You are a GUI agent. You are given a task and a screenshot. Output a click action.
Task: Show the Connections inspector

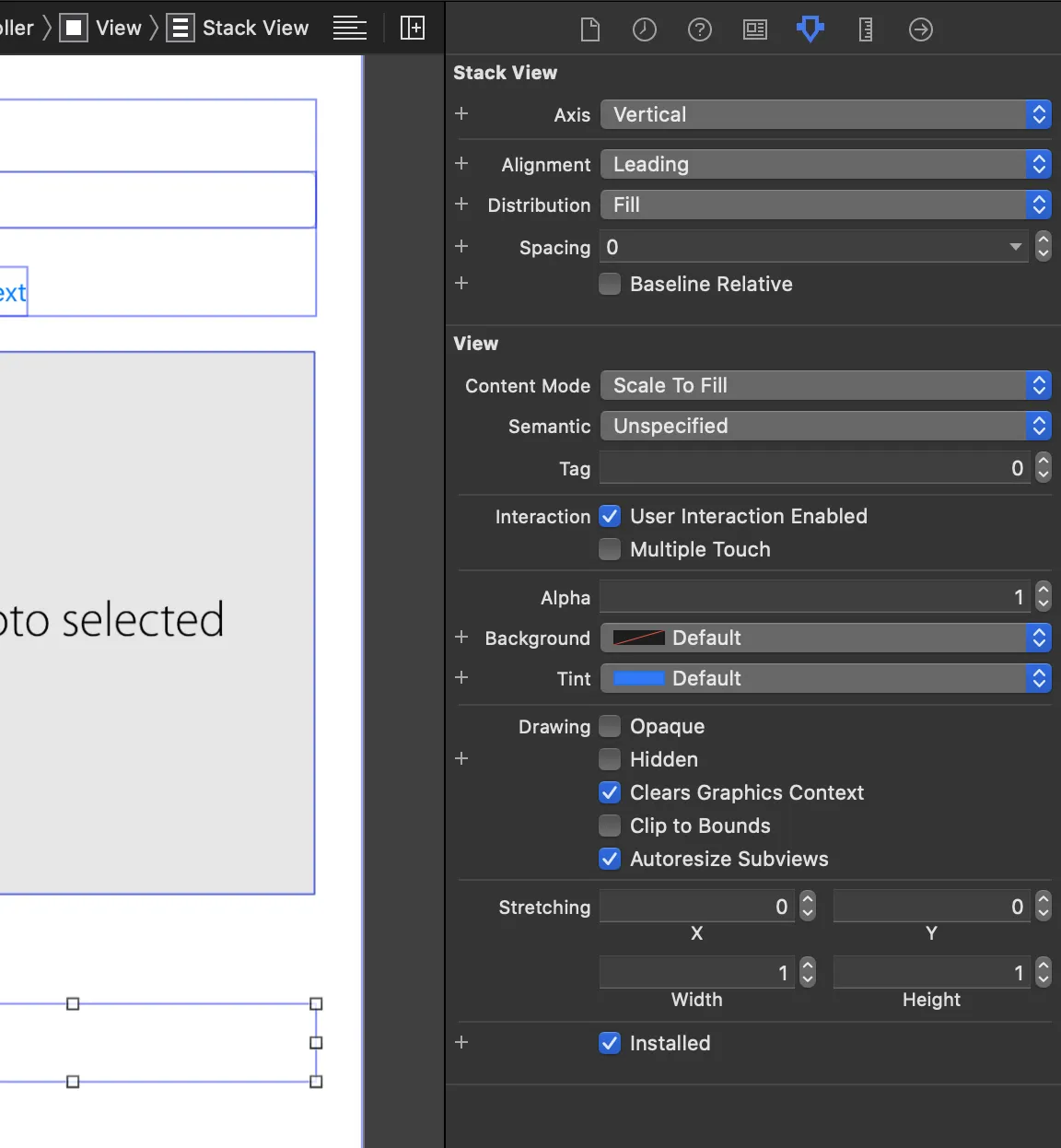921,29
